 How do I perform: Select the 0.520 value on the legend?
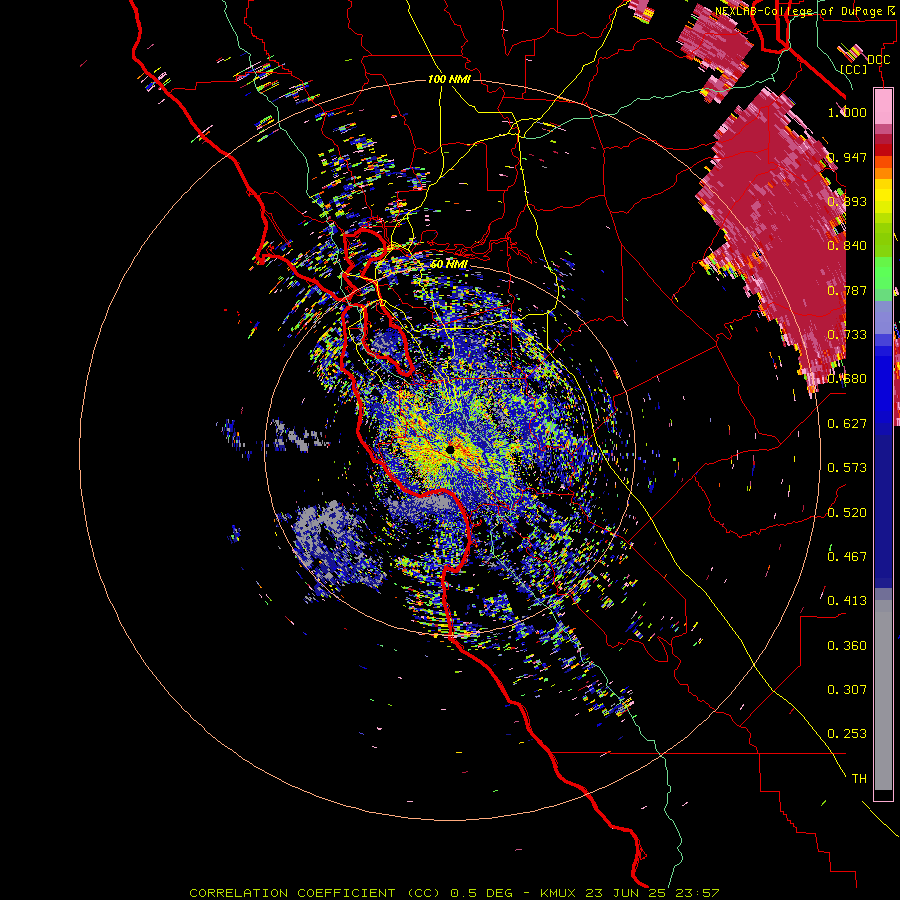[x=847, y=513]
